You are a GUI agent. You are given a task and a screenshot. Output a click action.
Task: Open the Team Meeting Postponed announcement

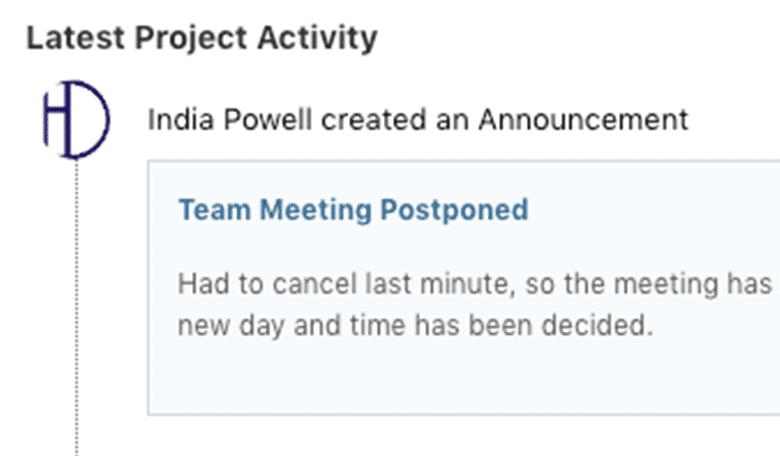353,210
